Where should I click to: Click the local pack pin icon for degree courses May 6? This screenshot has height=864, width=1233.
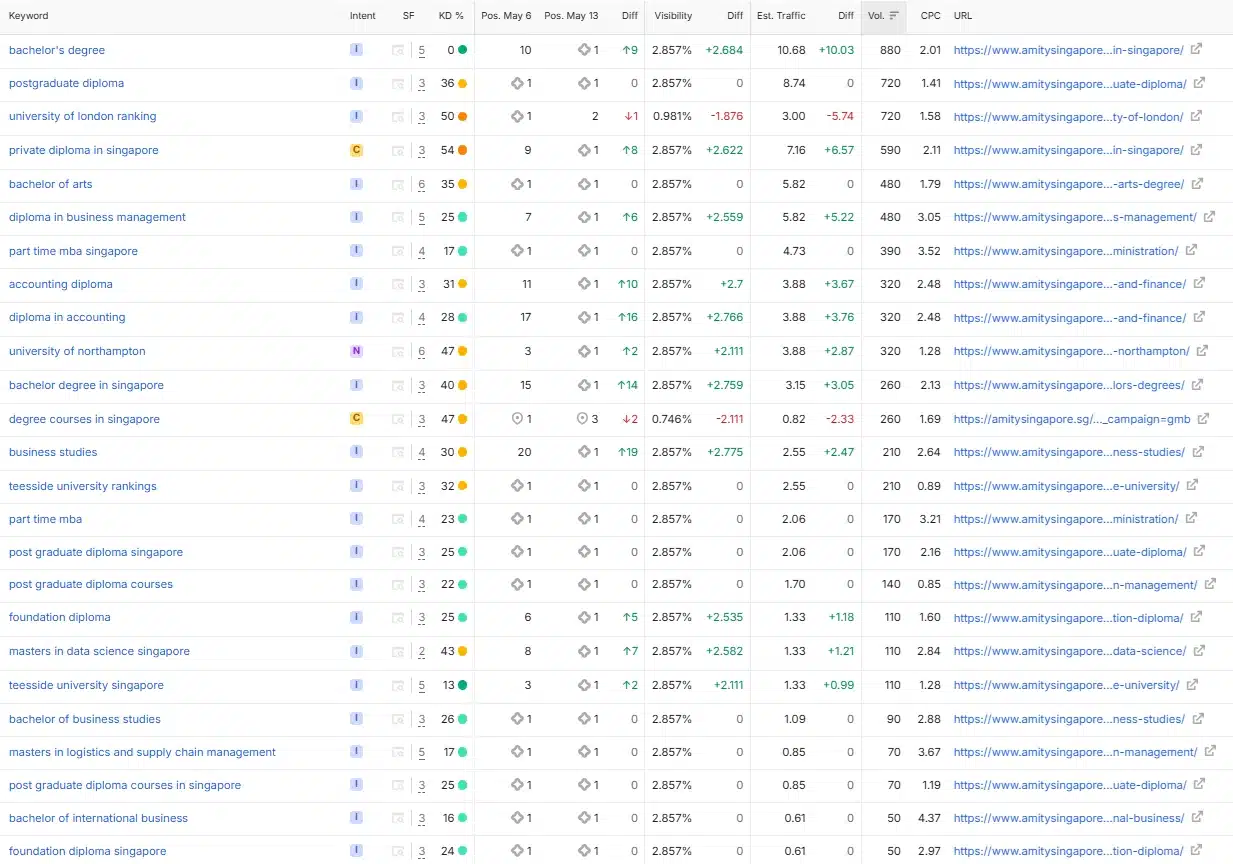[x=517, y=419]
